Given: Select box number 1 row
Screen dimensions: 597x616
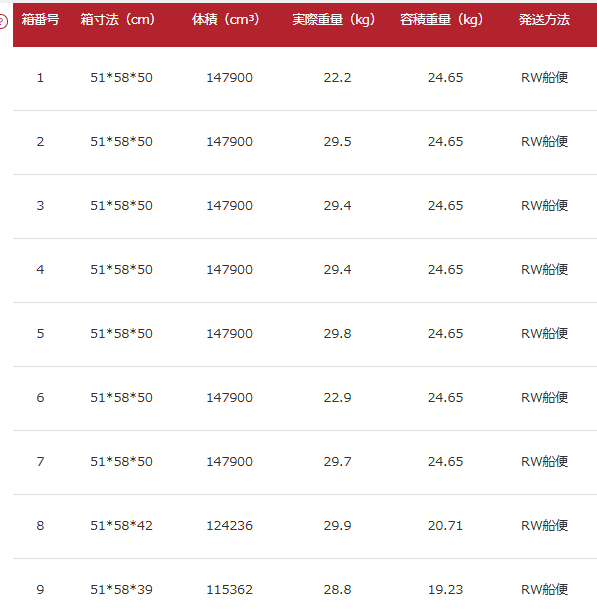Looking at the screenshot, I should pos(305,78).
